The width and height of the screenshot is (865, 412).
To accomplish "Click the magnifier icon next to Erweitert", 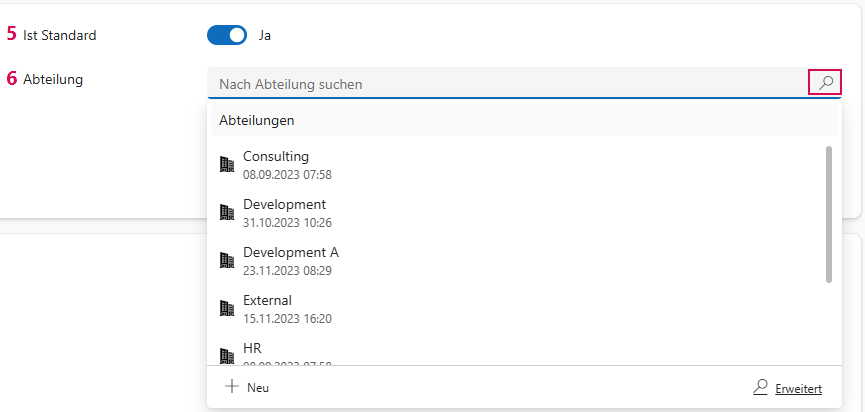I will point(761,387).
